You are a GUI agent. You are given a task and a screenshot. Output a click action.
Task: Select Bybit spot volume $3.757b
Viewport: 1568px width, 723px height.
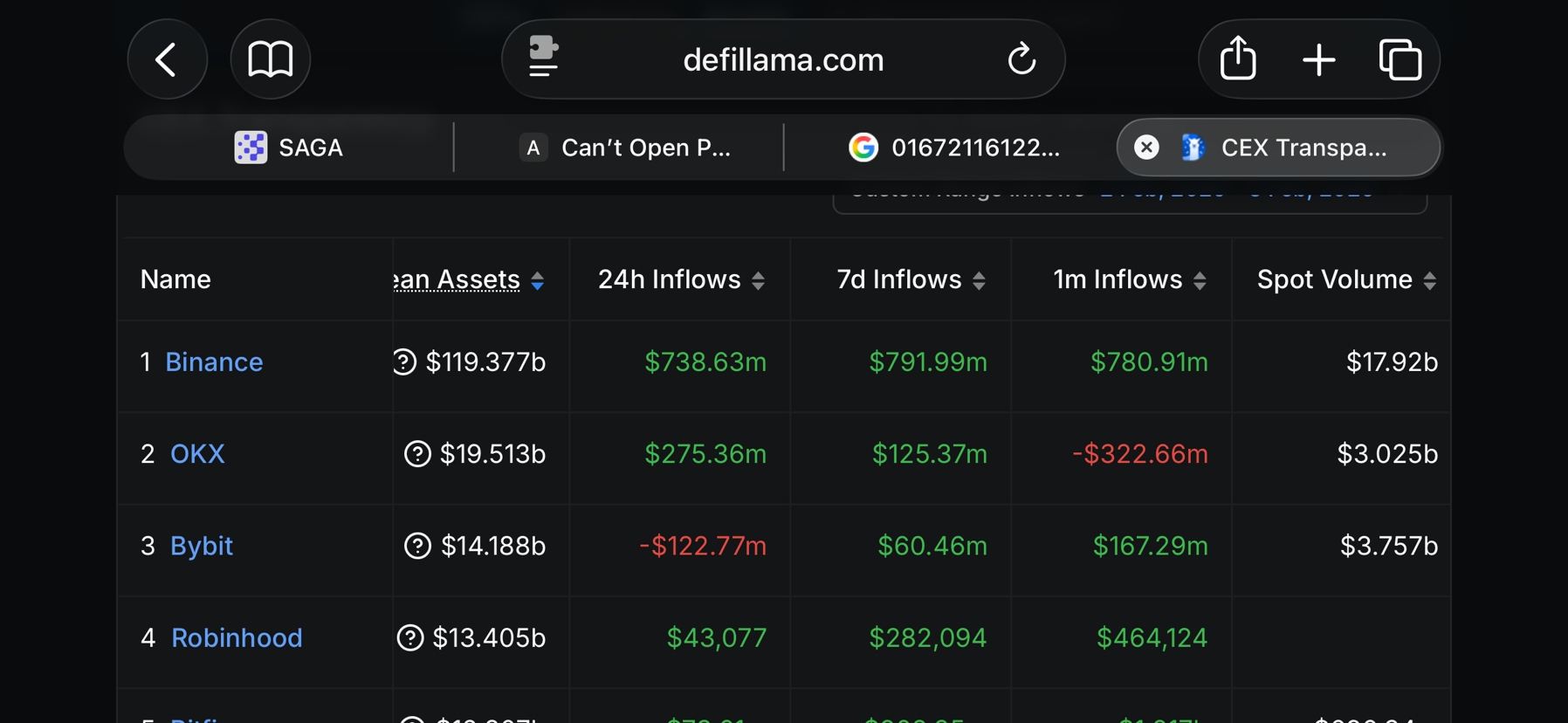(x=1389, y=546)
